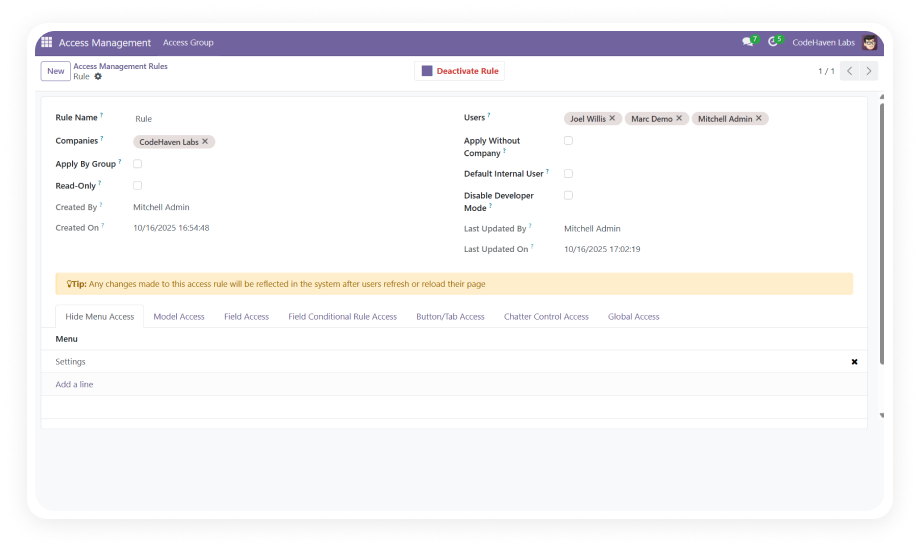Open the chat messages icon
Image resolution: width=920 pixels, height=550 pixels.
point(748,42)
